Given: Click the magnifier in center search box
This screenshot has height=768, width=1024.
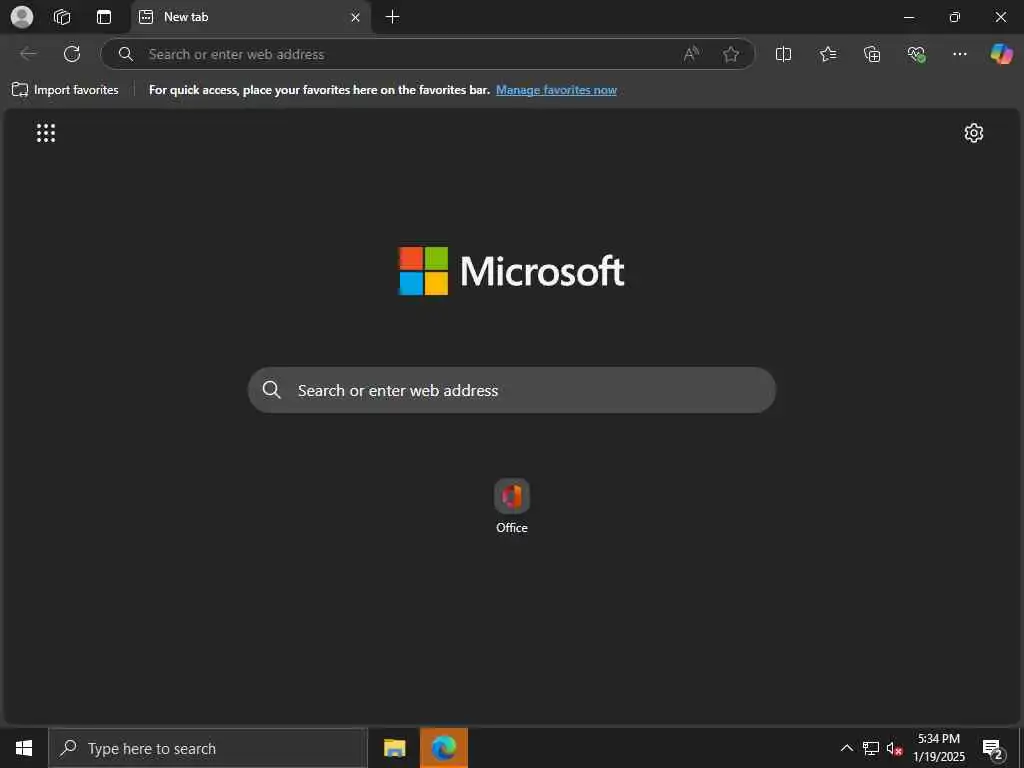Looking at the screenshot, I should point(272,390).
